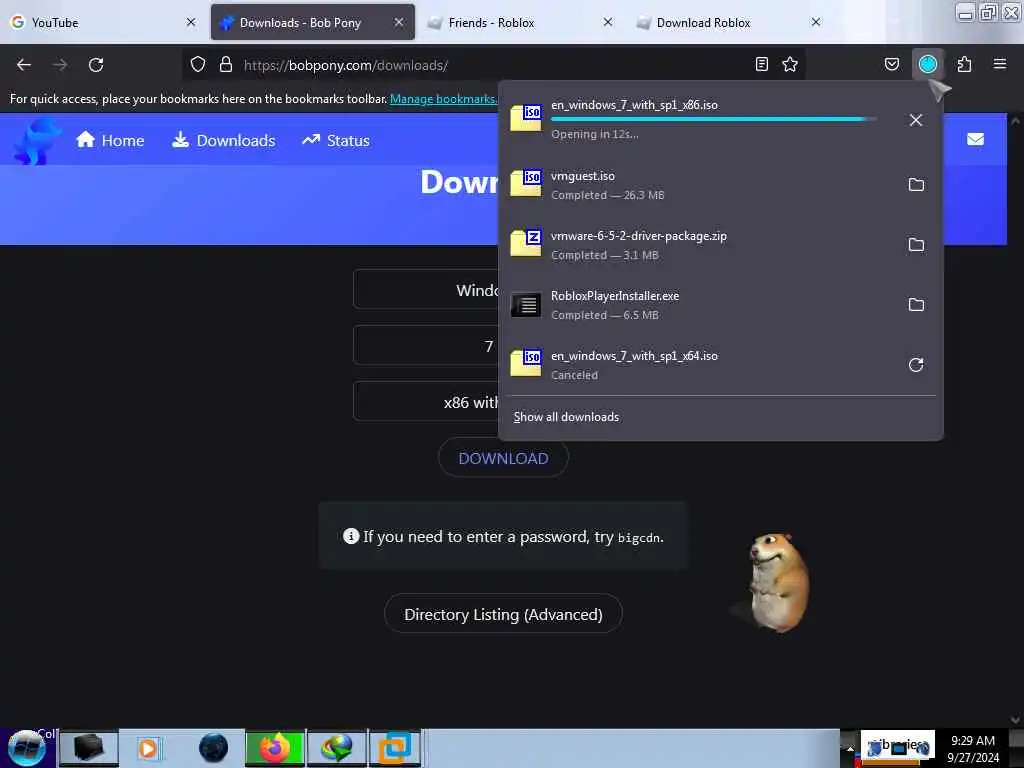Show RobloxPlayerInstaller.exe in its folder
The width and height of the screenshot is (1024, 768).
click(916, 305)
